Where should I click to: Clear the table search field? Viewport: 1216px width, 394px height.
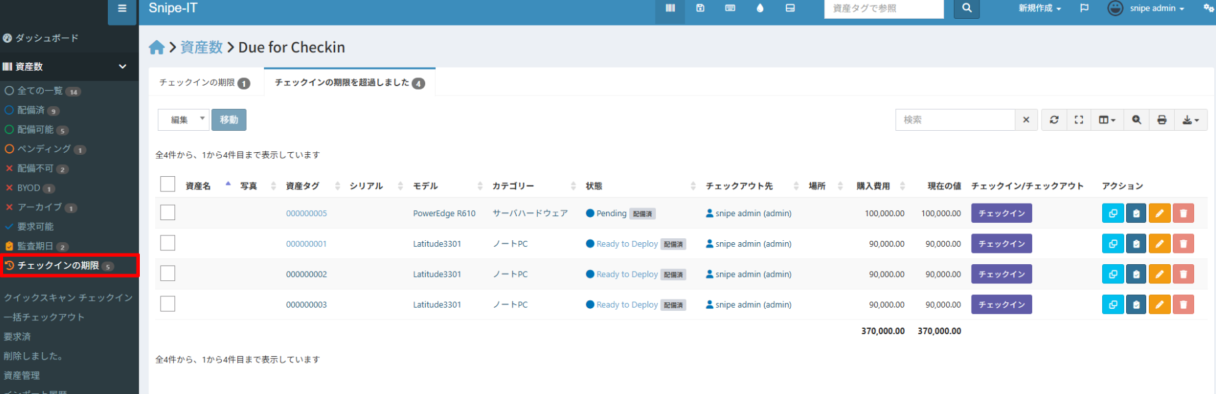(1027, 119)
